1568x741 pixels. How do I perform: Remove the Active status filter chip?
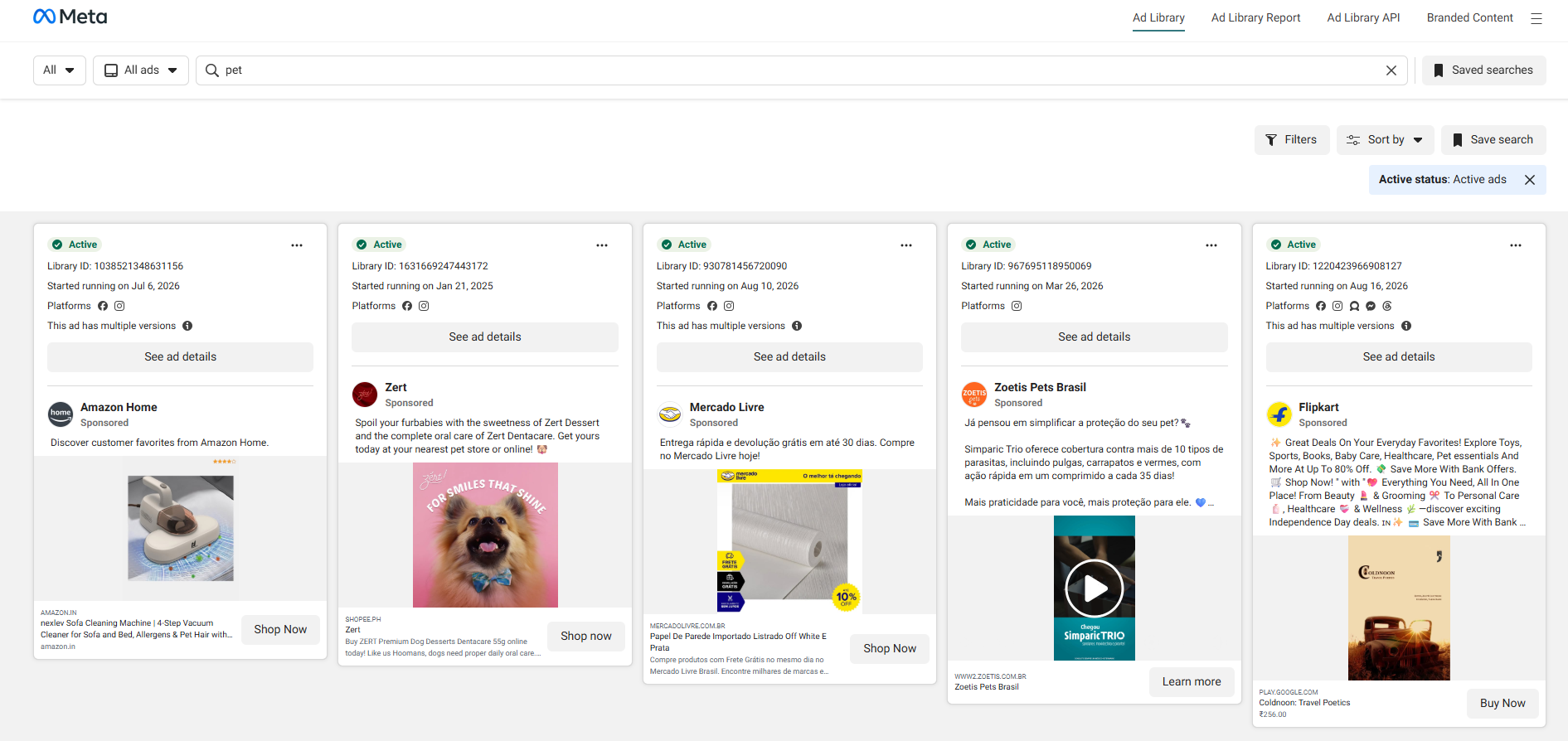[x=1530, y=180]
